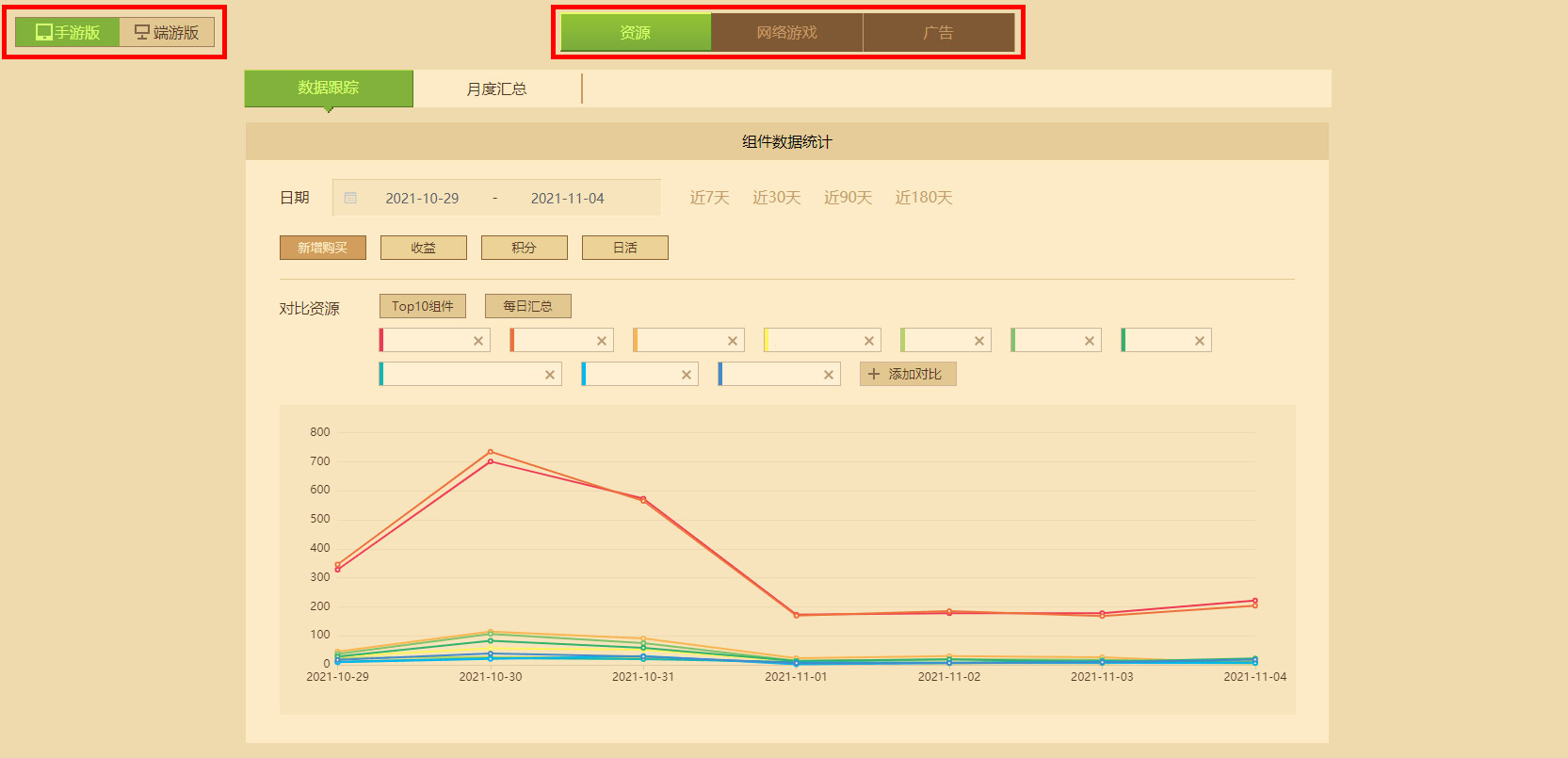Open the date range calendar icon

click(350, 198)
